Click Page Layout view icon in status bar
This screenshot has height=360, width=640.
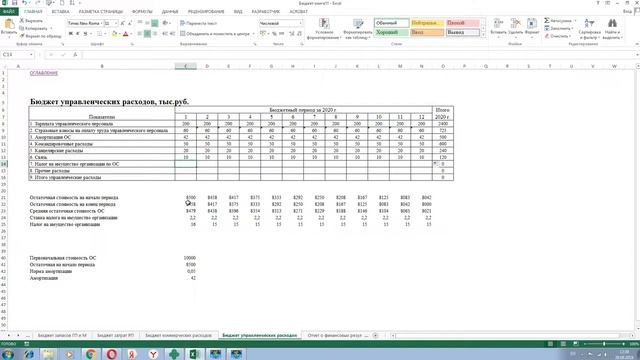click(x=563, y=344)
